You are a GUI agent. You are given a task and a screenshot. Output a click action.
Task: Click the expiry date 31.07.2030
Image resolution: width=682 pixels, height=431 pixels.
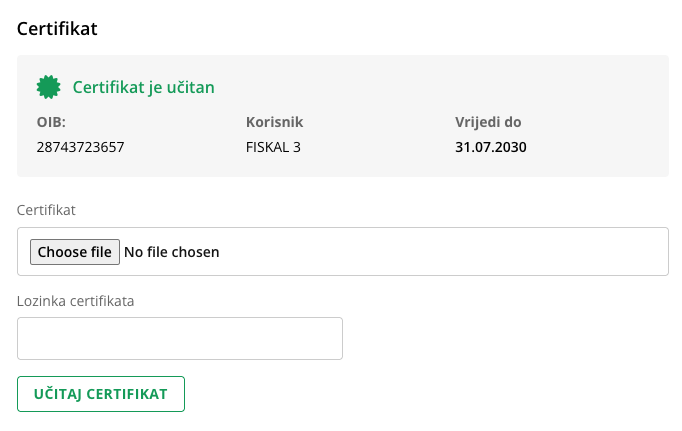(490, 148)
